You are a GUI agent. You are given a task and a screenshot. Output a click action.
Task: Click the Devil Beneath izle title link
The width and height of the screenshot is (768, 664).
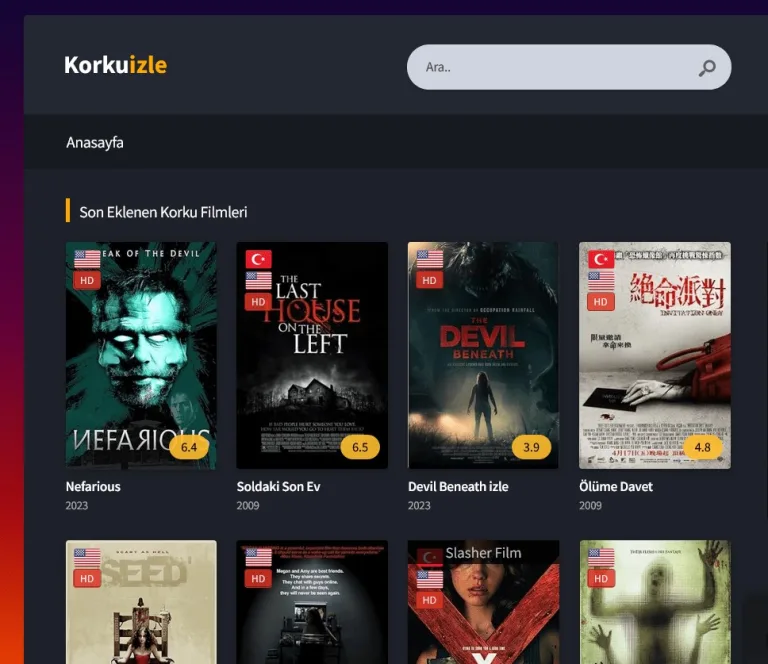point(458,486)
